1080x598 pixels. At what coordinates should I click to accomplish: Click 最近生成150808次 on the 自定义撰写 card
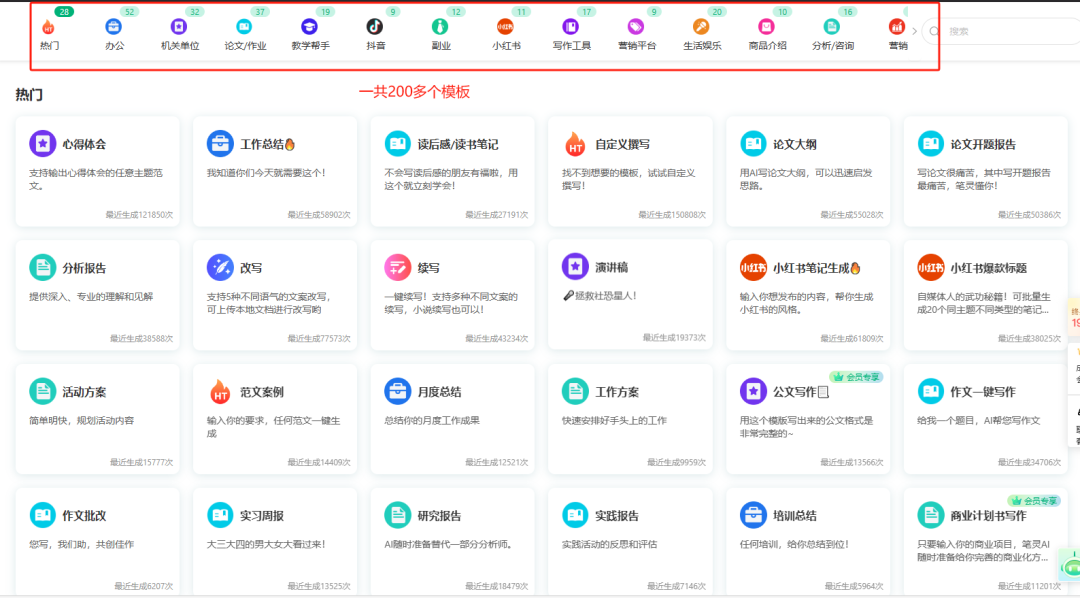(672, 215)
